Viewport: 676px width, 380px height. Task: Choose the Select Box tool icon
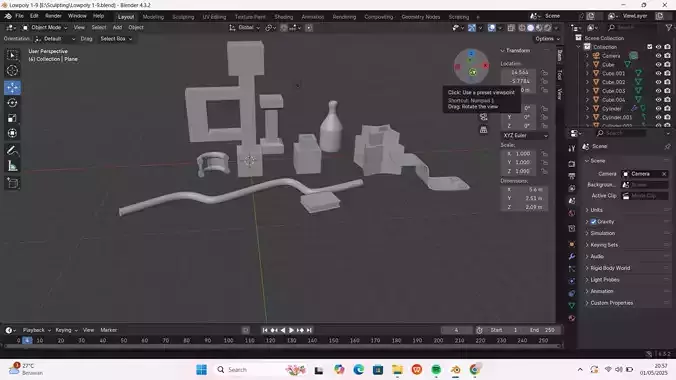pyautogui.click(x=13, y=55)
